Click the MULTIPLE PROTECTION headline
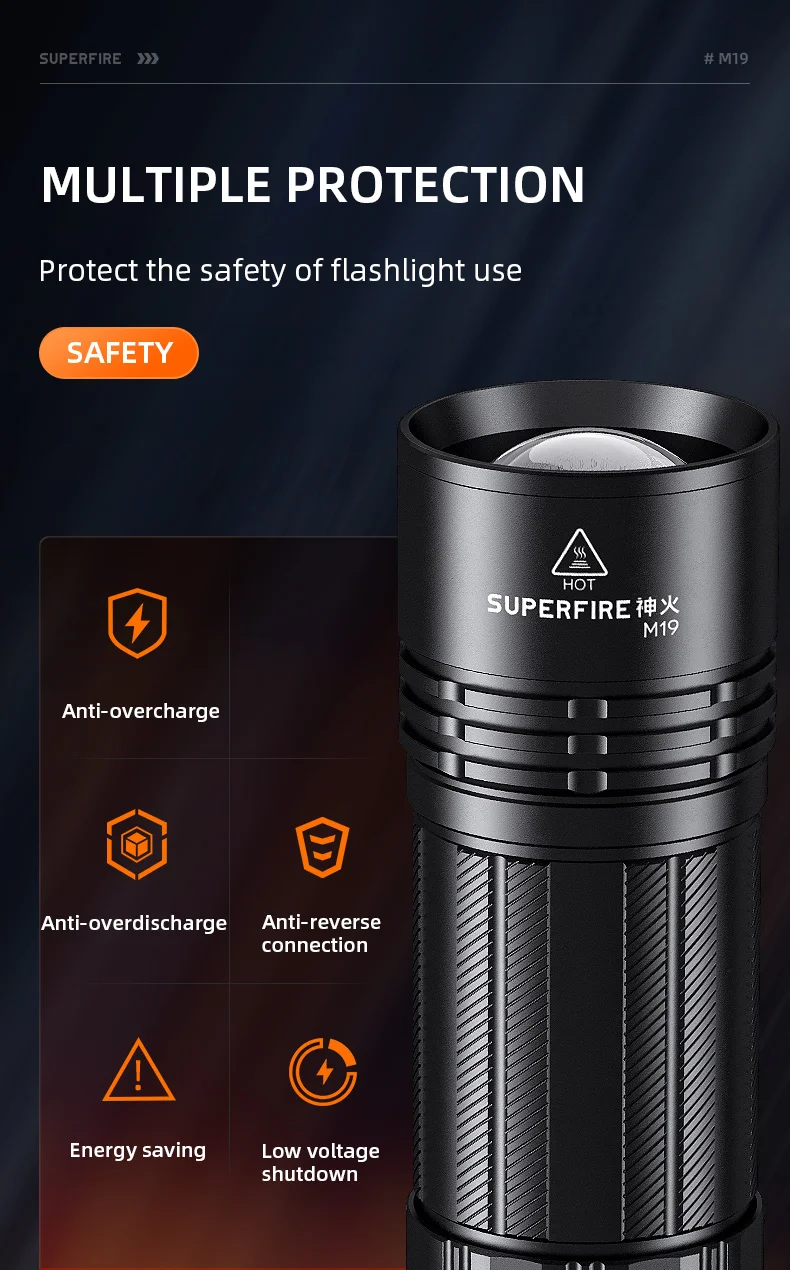790x1270 pixels. pyautogui.click(x=313, y=185)
